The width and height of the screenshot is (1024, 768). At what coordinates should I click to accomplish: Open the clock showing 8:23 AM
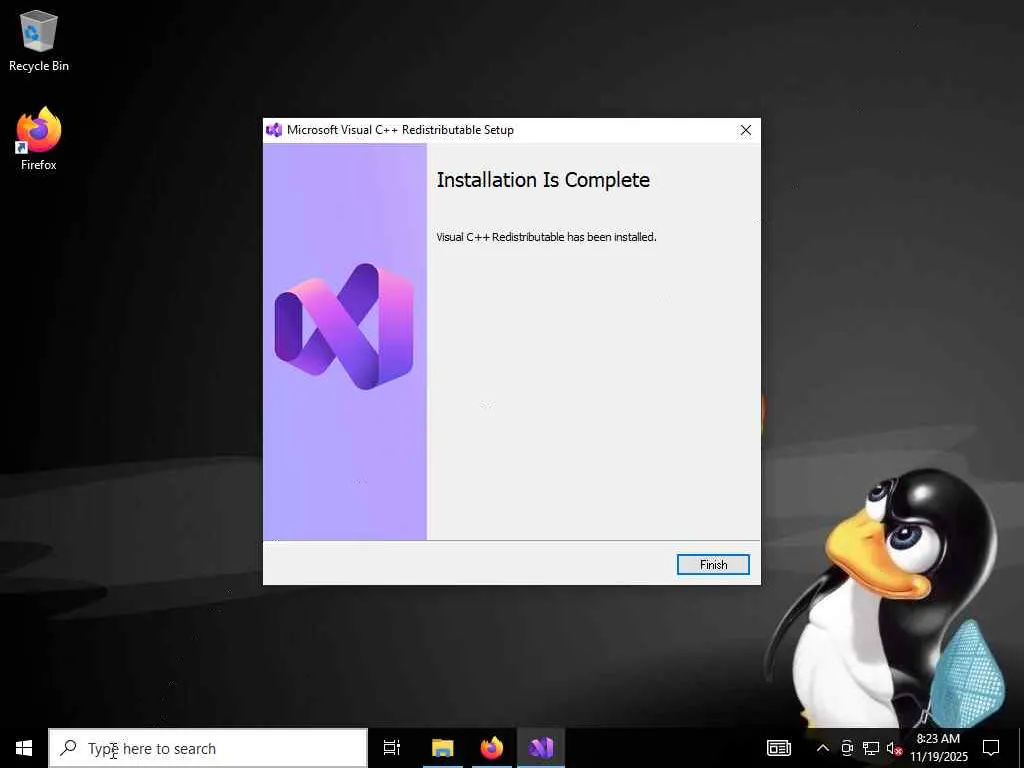pos(938,748)
